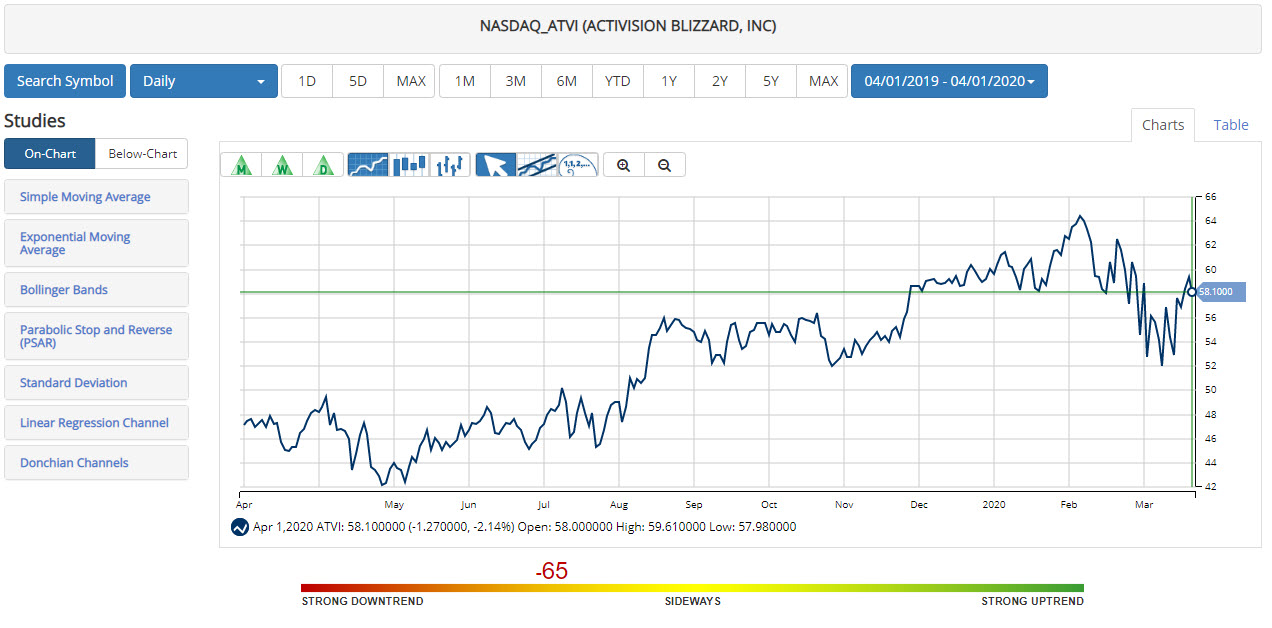Select the trend channel drawing tool

point(536,165)
